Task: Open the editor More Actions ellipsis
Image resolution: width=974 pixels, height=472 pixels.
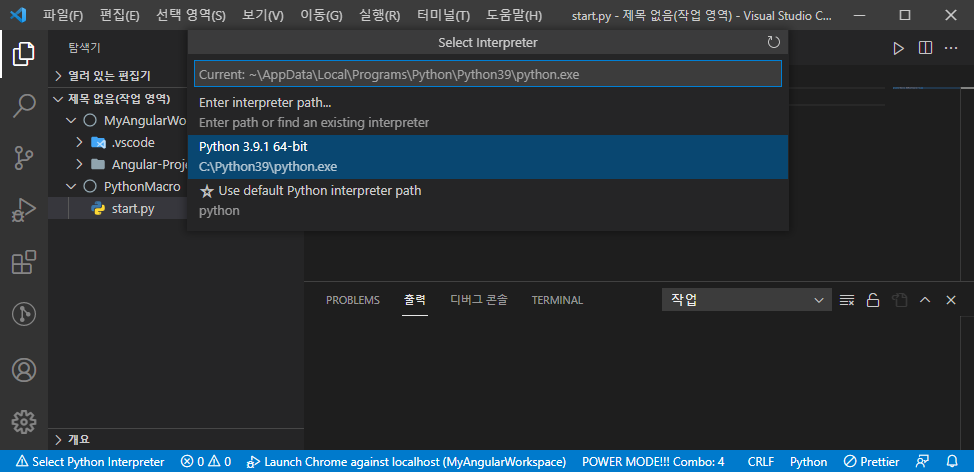Action: pos(951,48)
